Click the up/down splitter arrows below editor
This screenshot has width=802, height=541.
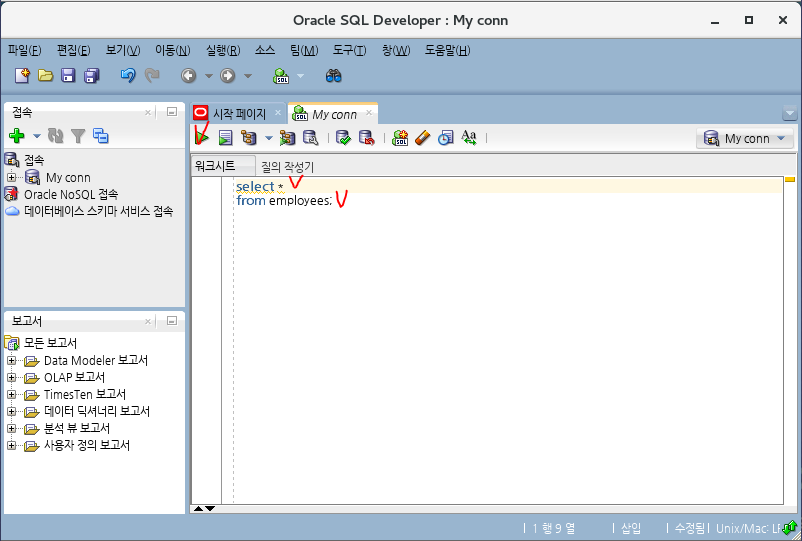(204, 508)
